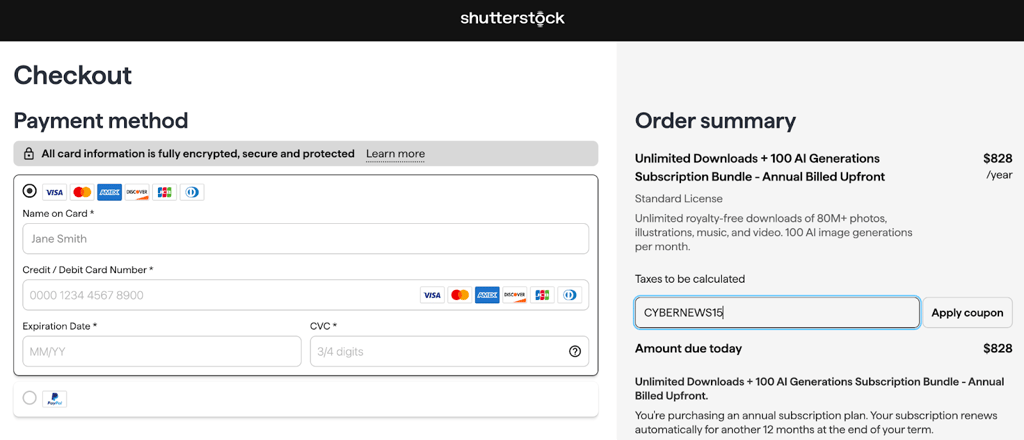This screenshot has width=1024, height=440.
Task: Click the Diners Club icon beside the card radio button
Action: (x=192, y=192)
